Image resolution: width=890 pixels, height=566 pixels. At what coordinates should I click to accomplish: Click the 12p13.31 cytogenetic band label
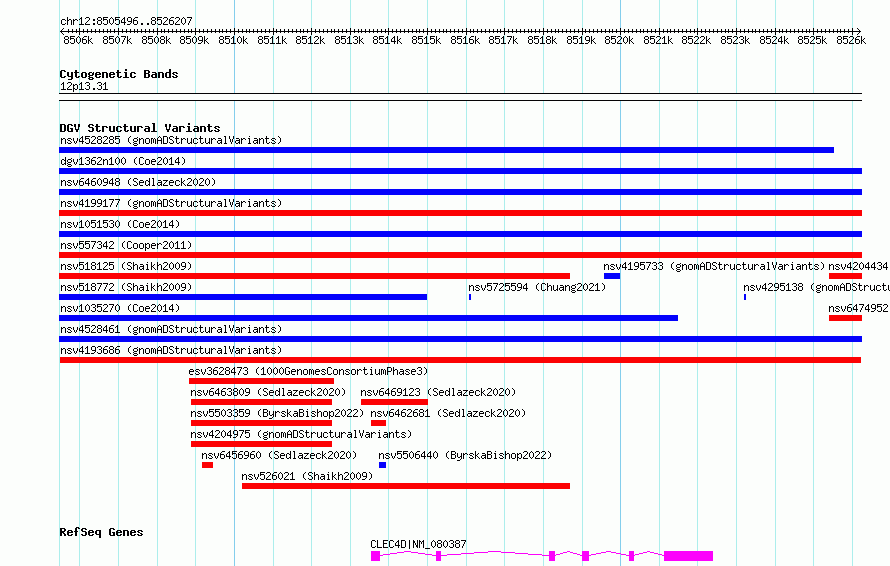[x=84, y=86]
